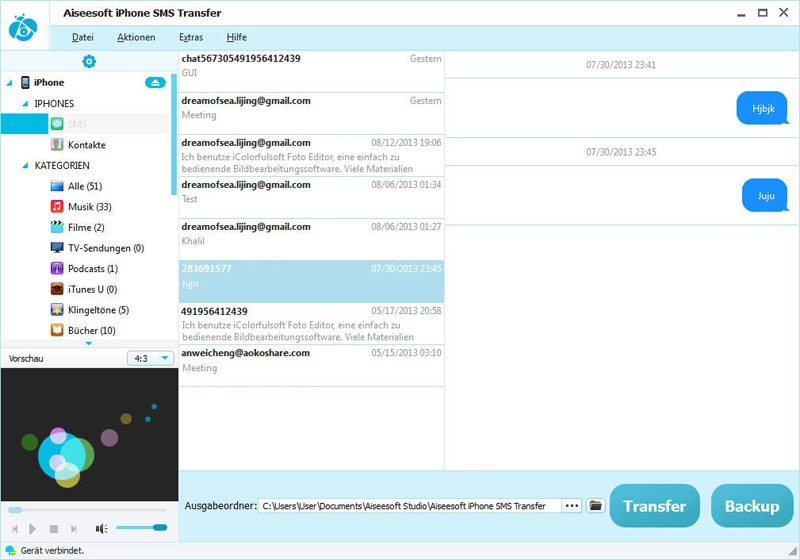Select conversation 283691577
This screenshot has width=800, height=560.
pyautogui.click(x=311, y=282)
